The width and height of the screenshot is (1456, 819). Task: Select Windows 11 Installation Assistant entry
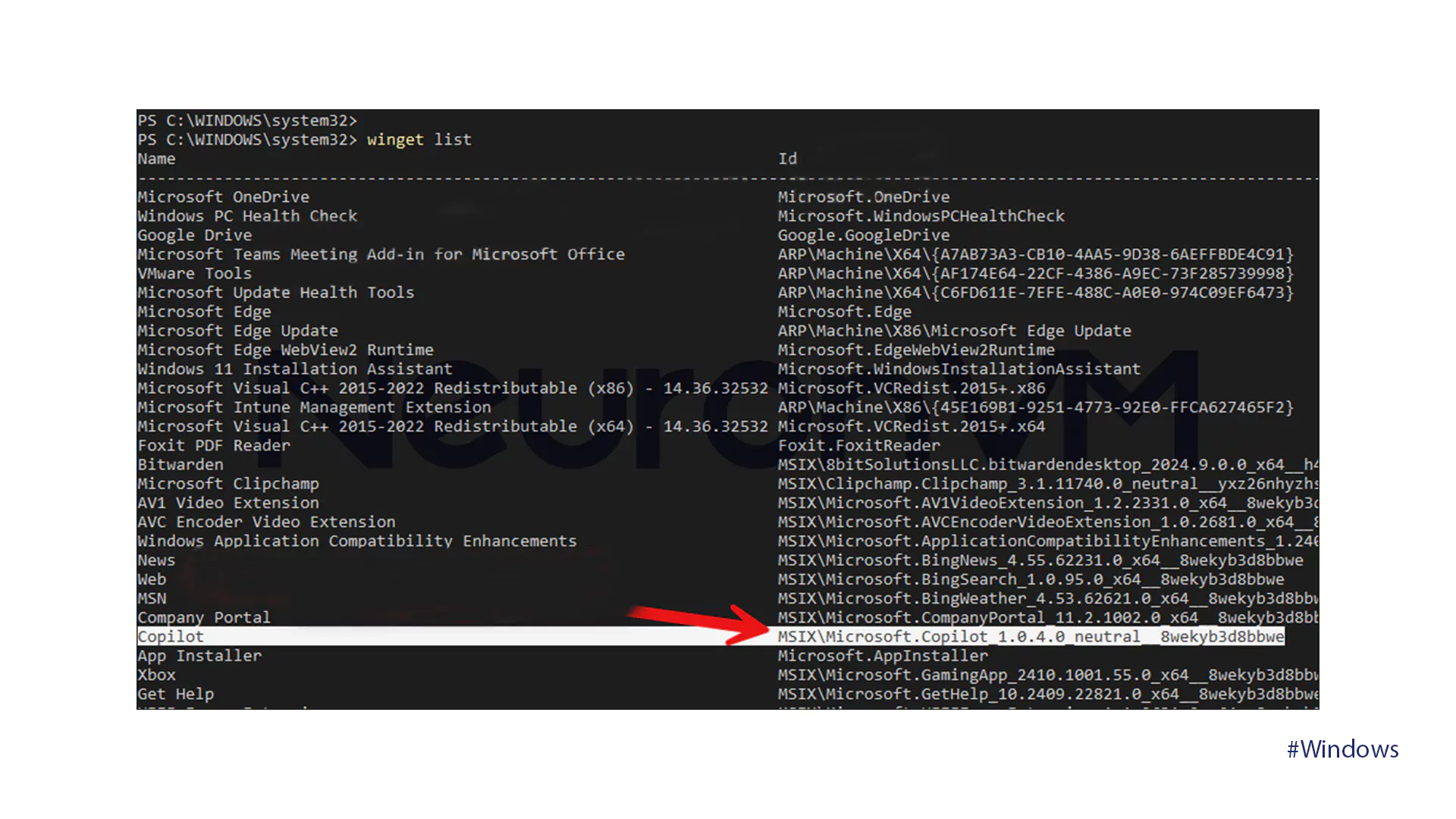[294, 369]
